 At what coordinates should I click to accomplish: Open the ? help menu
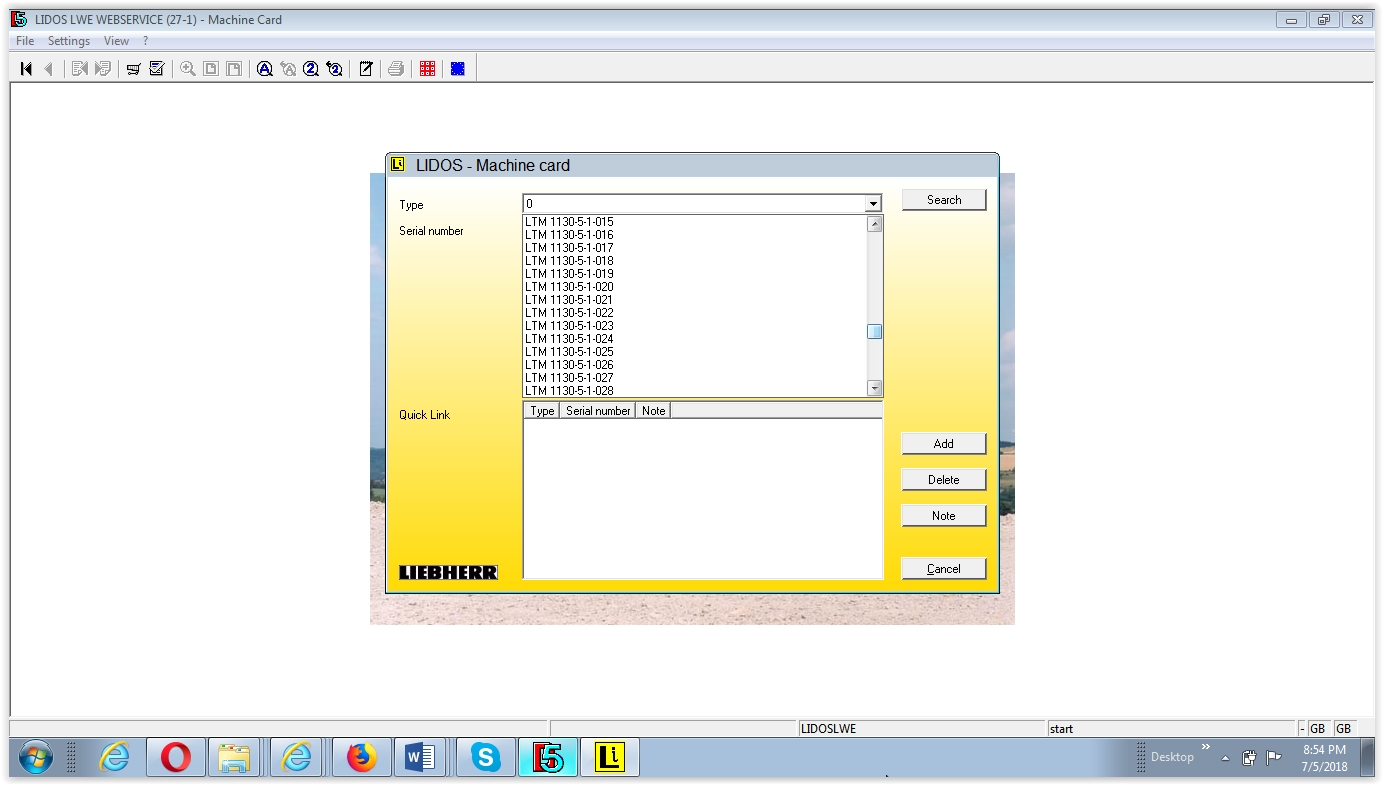[x=145, y=41]
